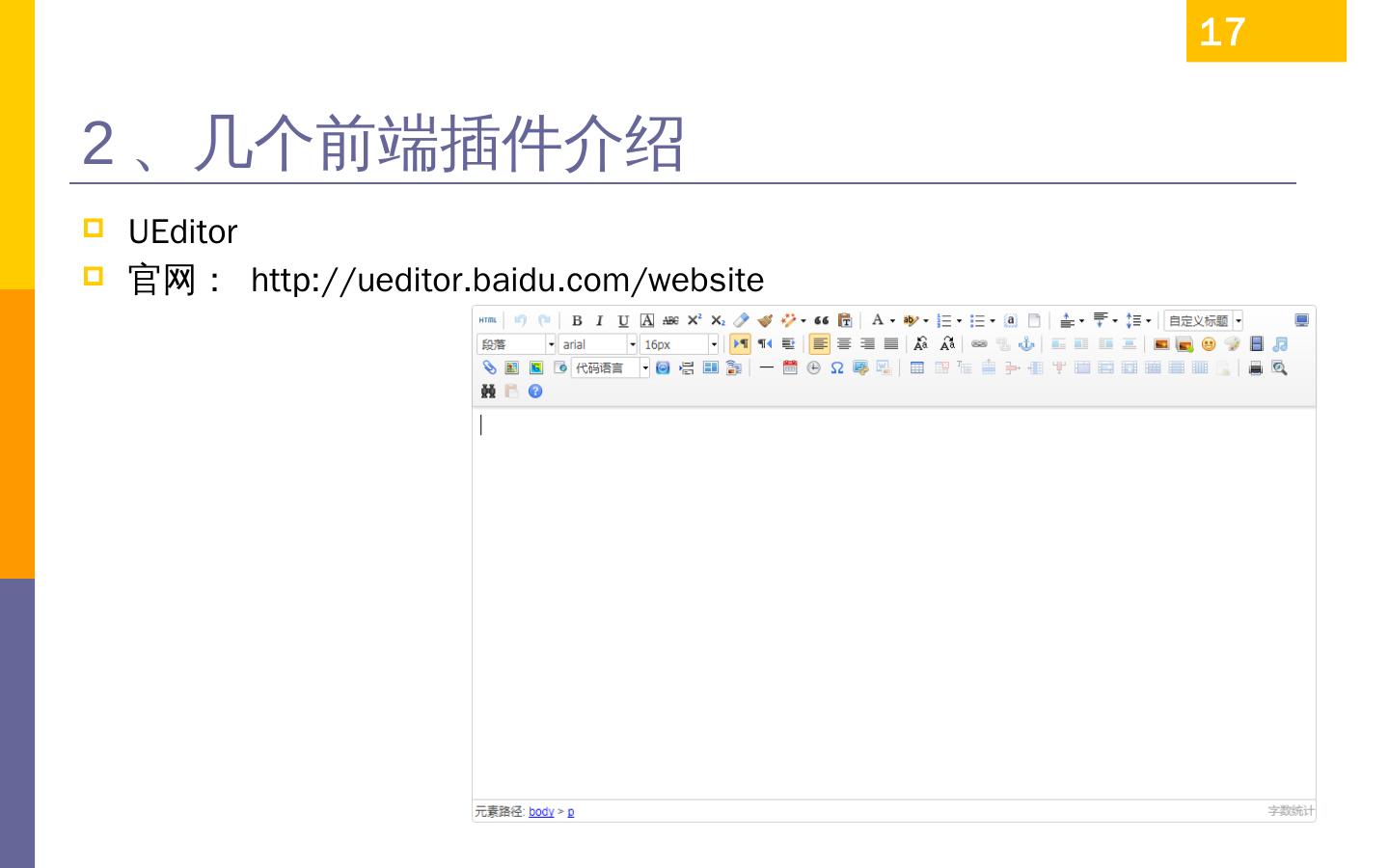
Task: Insert a special character via the omega icon
Action: point(837,367)
